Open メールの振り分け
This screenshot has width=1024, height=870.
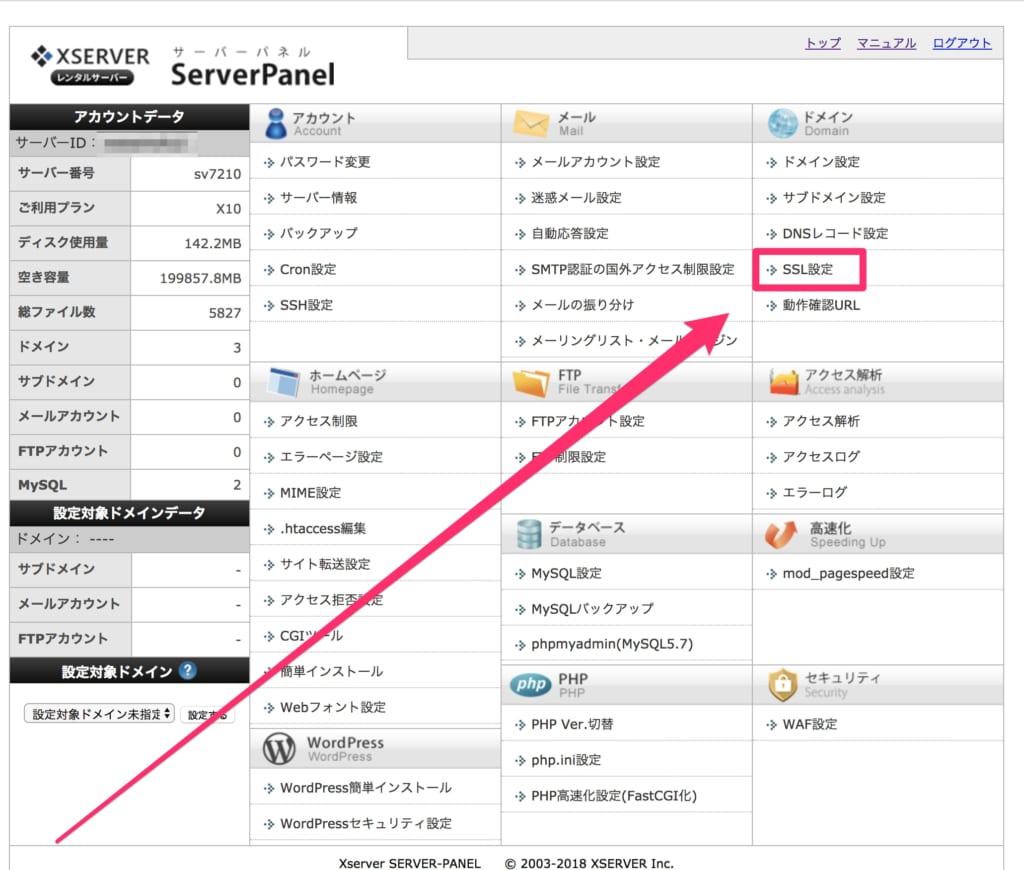coord(582,305)
